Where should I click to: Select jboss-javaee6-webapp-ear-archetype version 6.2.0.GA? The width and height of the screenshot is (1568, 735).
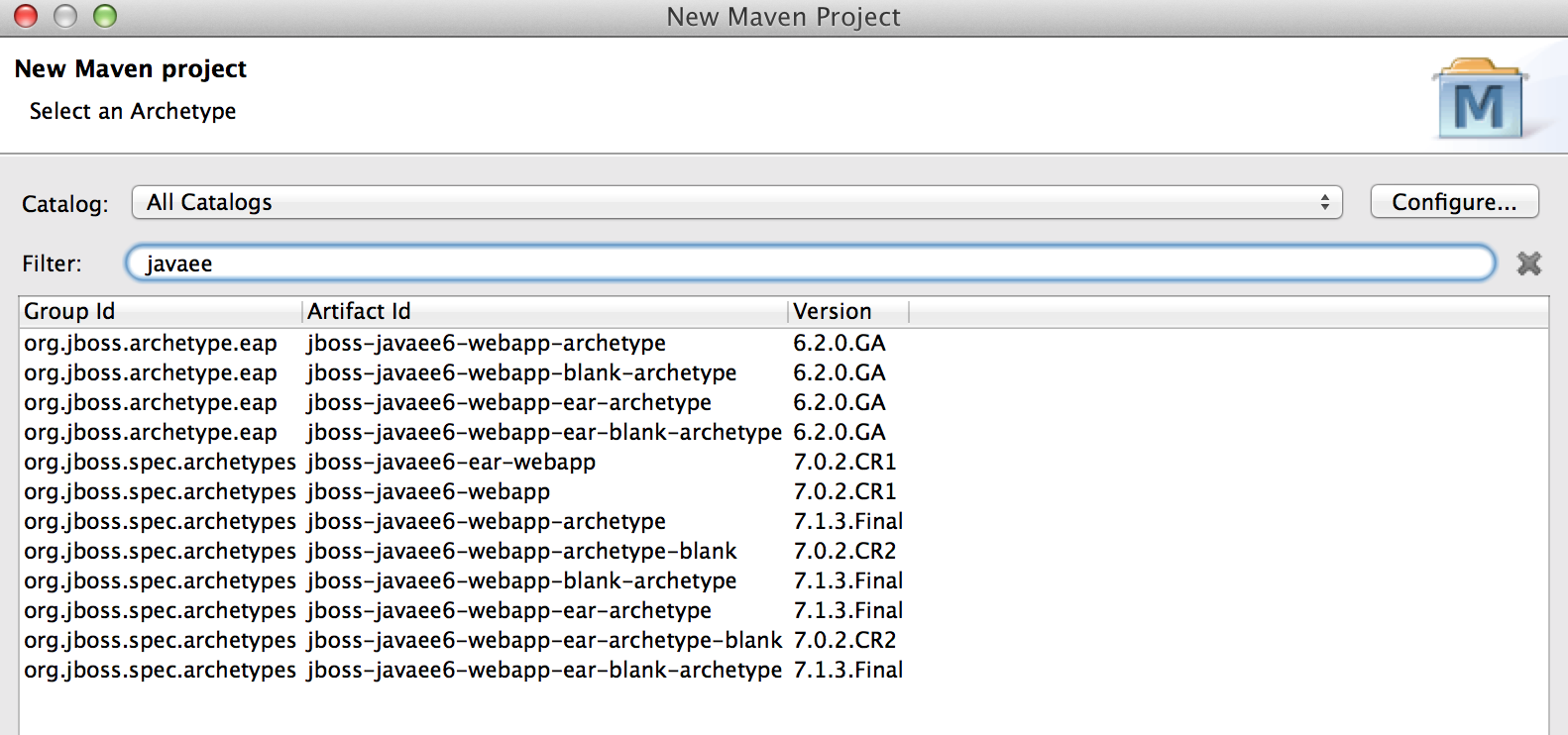pos(783,402)
